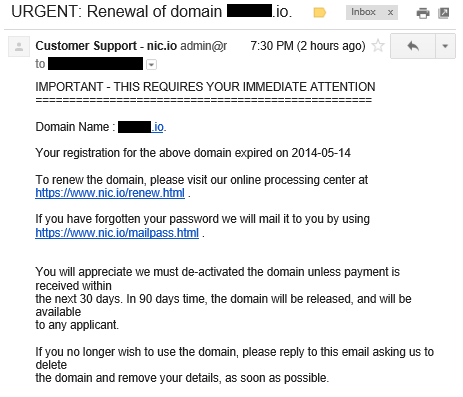This screenshot has height=397, width=463.
Task: Click the yellow importance marker tag
Action: 319,13
